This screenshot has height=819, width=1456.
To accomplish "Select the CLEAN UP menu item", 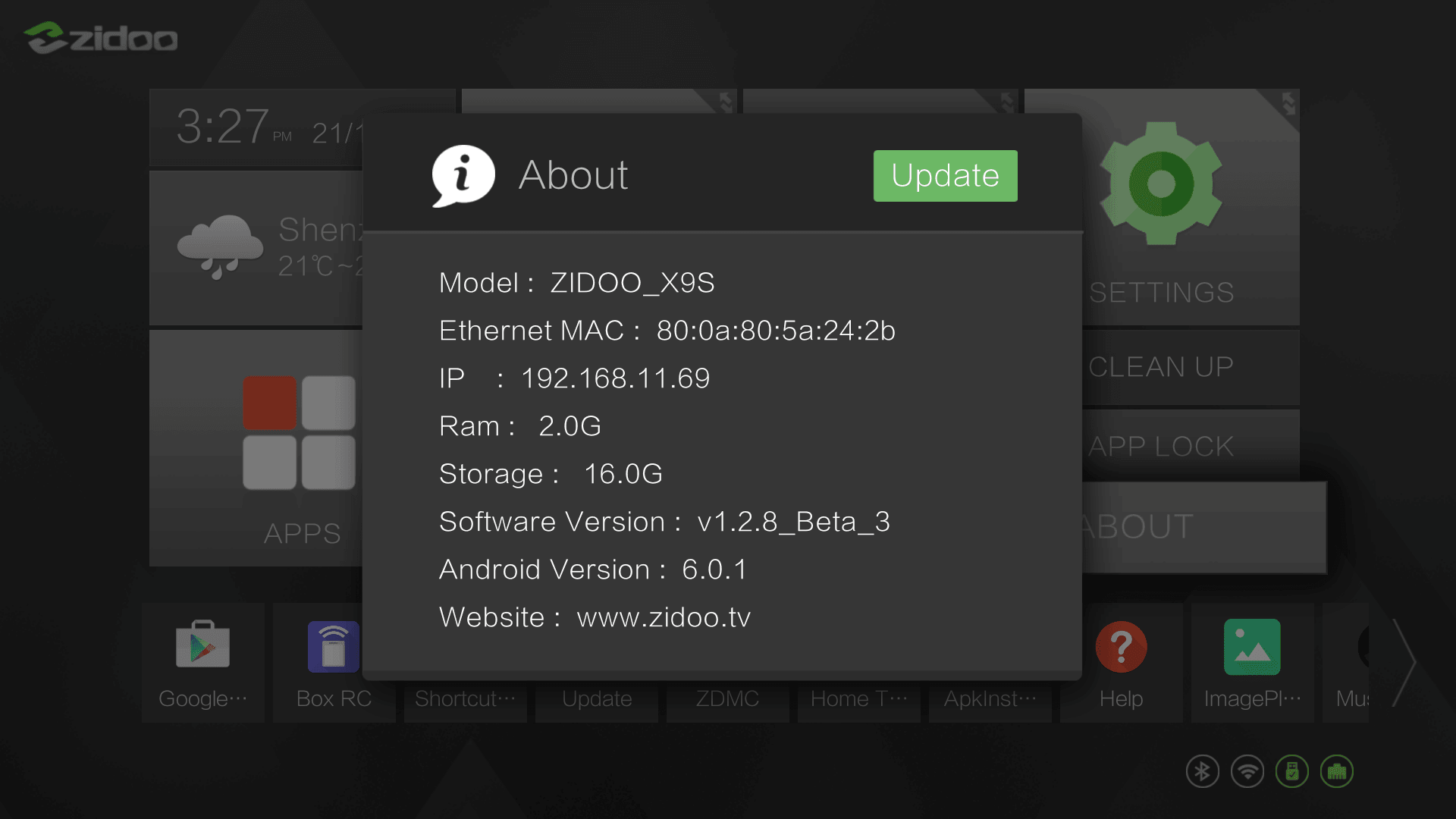I will [x=1191, y=367].
